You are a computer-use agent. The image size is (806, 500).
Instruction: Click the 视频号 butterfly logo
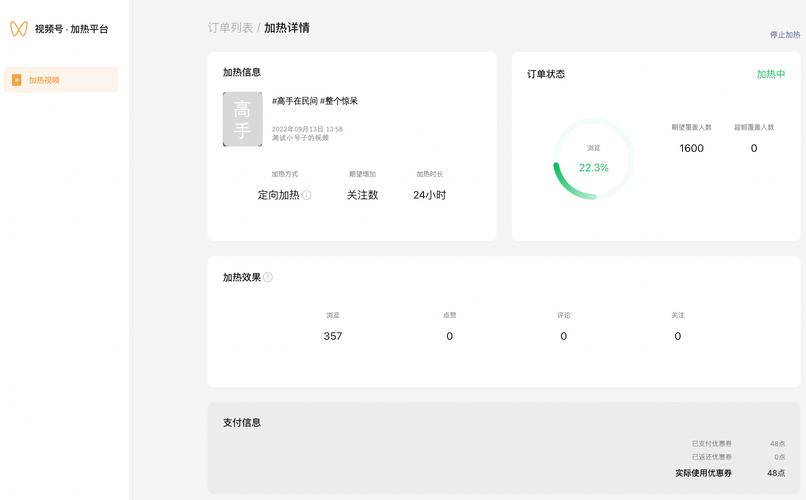[x=19, y=29]
